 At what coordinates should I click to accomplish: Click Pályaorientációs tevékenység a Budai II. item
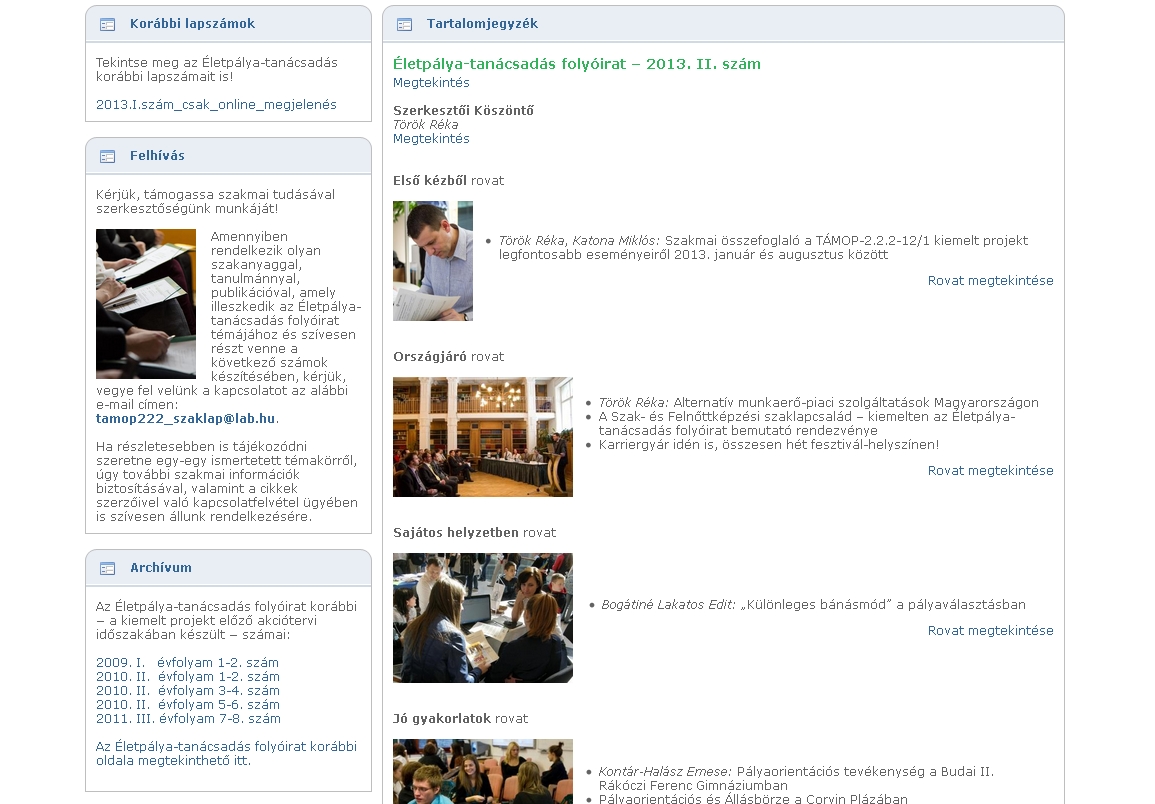pyautogui.click(x=796, y=778)
